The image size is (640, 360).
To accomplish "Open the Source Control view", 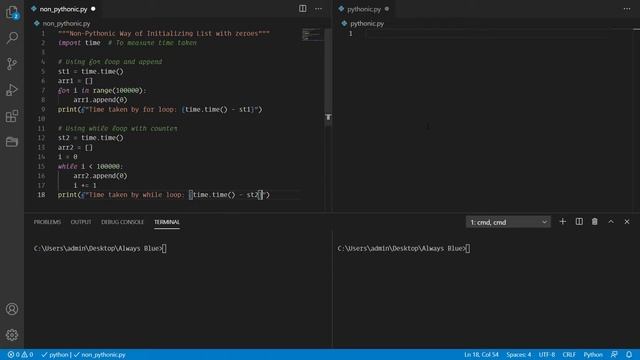I will pos(12,64).
